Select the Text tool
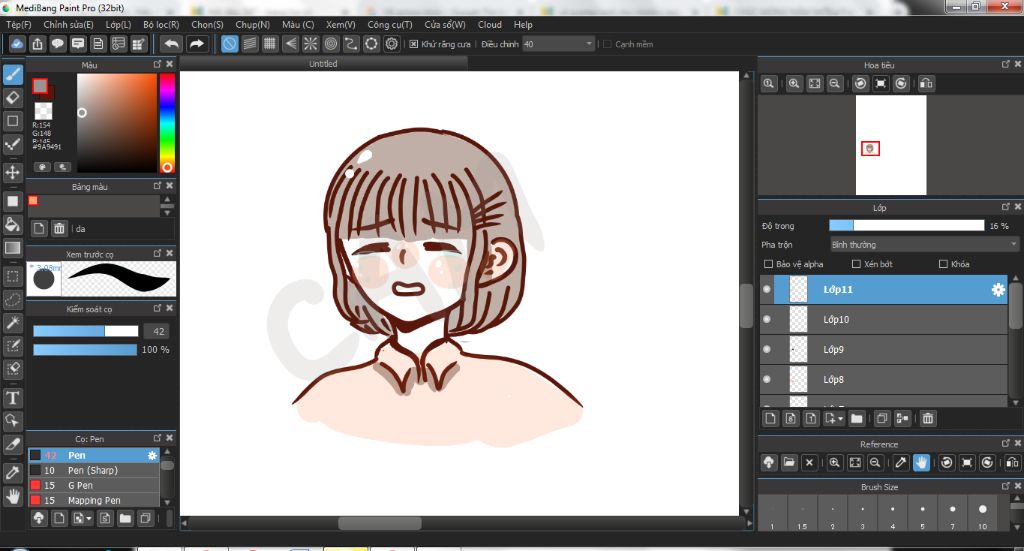 [x=12, y=398]
